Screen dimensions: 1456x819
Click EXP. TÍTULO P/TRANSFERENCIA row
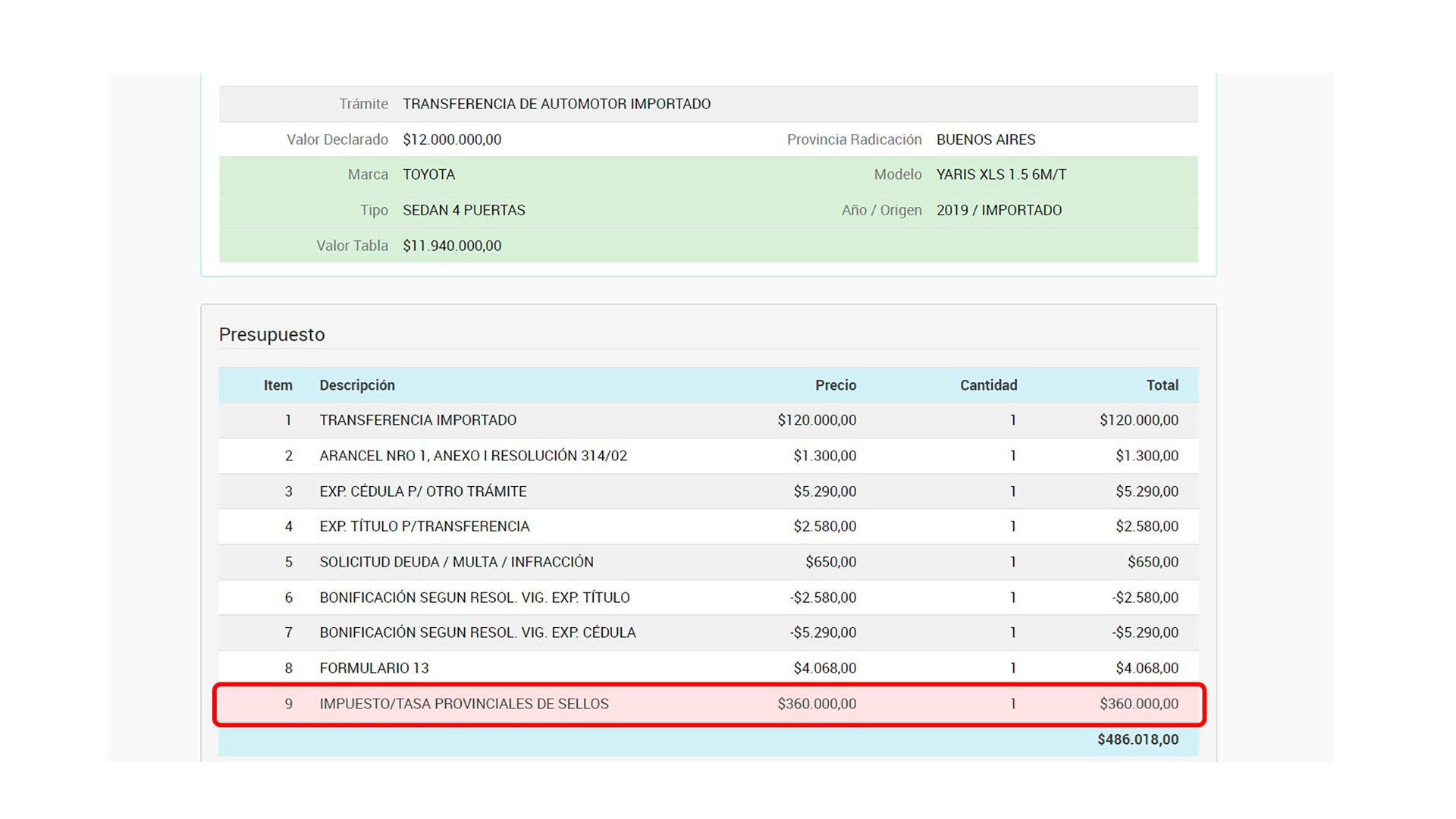point(425,526)
